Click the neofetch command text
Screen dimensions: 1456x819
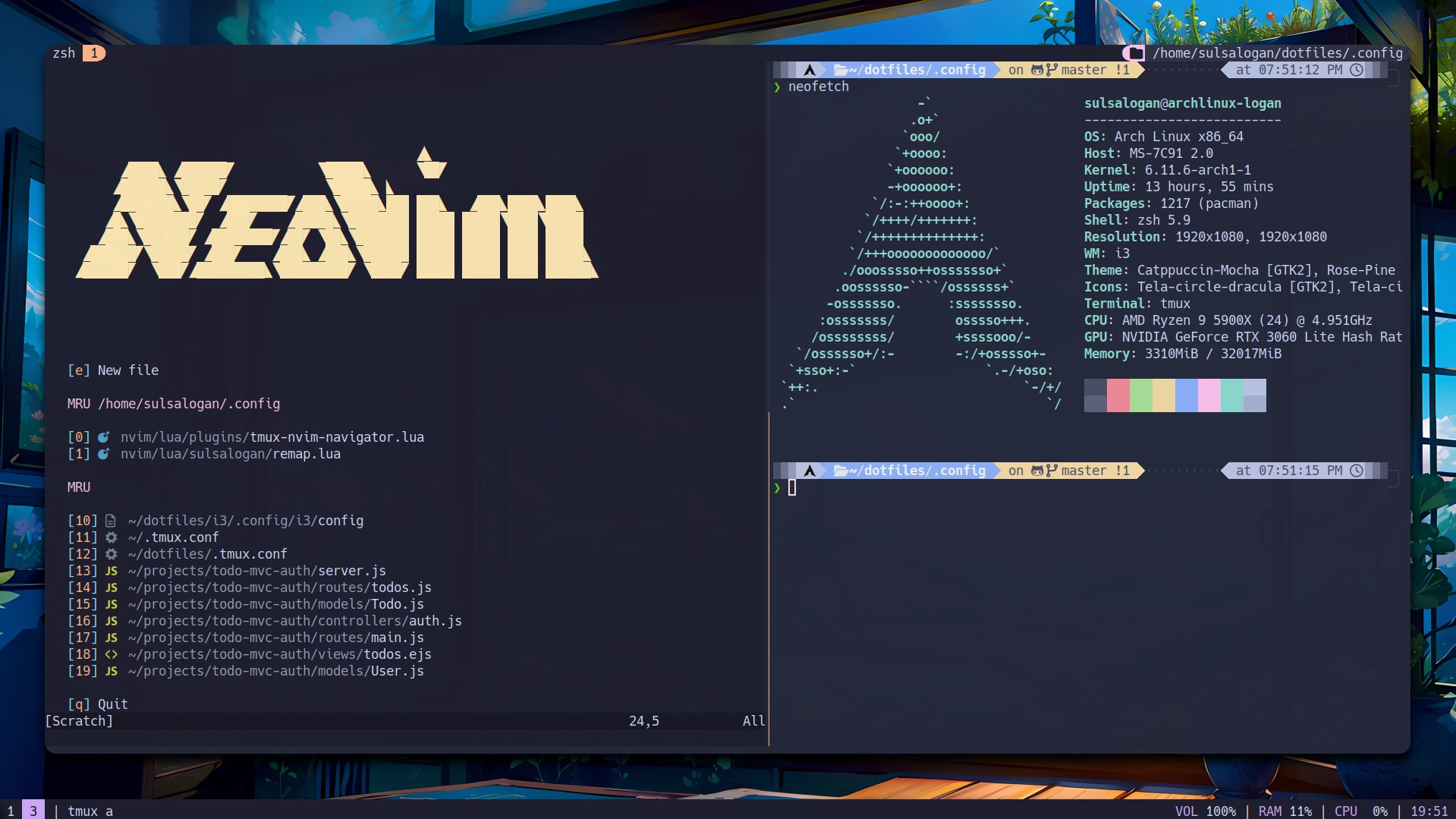pos(819,87)
